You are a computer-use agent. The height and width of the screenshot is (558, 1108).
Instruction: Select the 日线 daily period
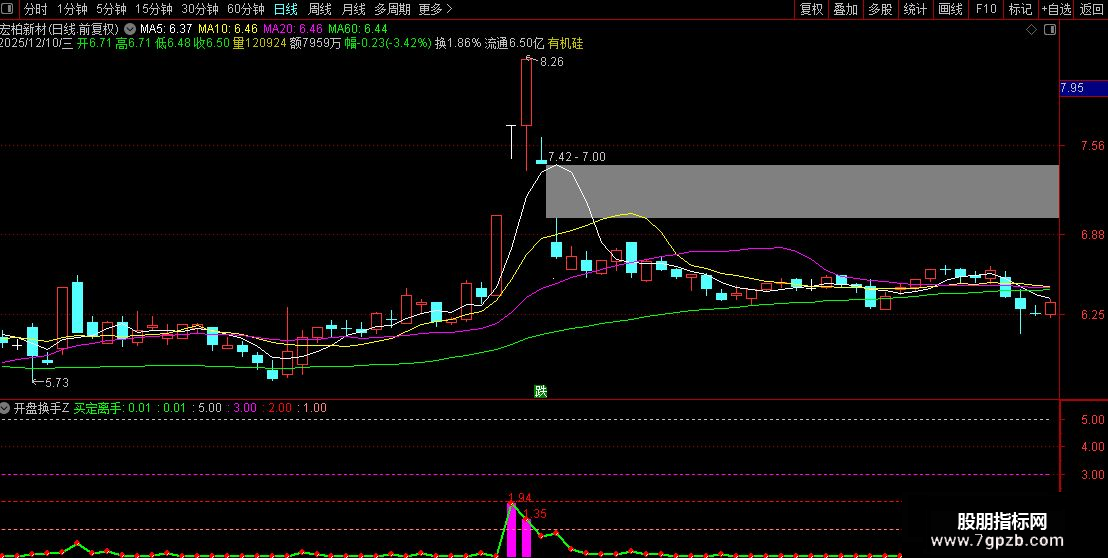[285, 9]
